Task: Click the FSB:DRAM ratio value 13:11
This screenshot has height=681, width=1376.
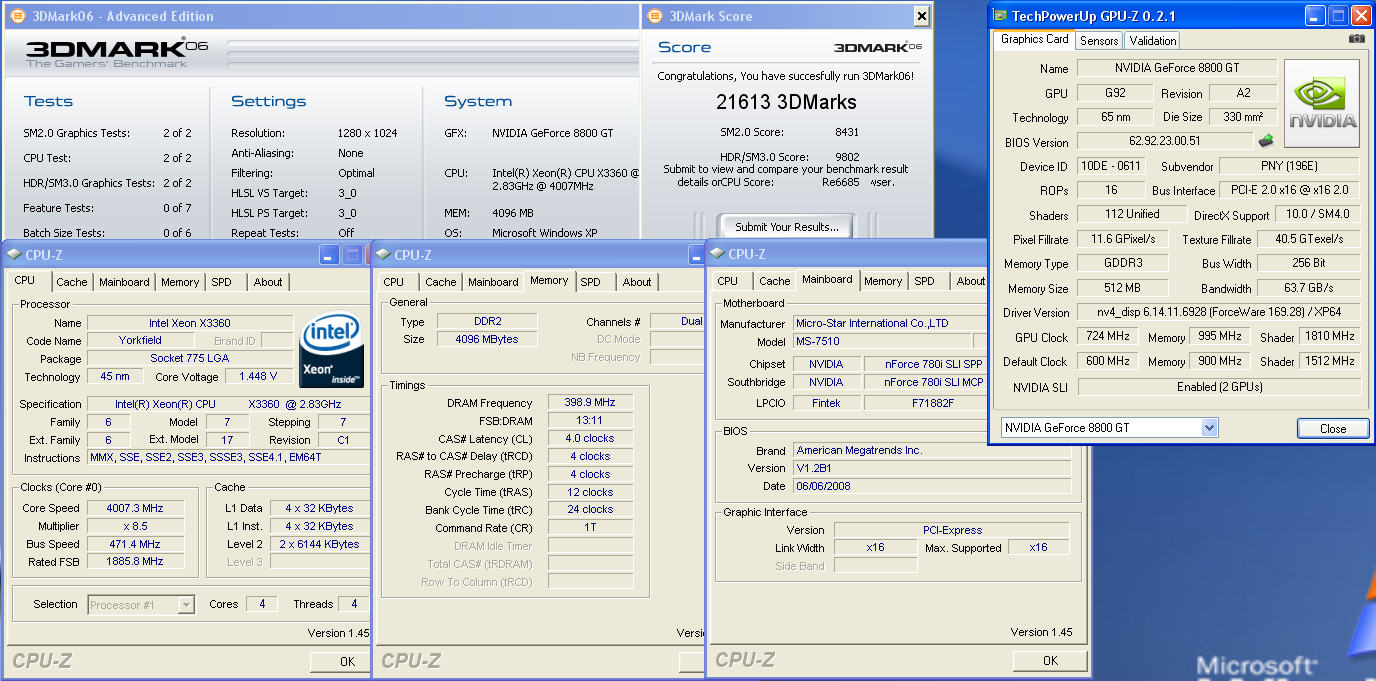Action: 589,420
